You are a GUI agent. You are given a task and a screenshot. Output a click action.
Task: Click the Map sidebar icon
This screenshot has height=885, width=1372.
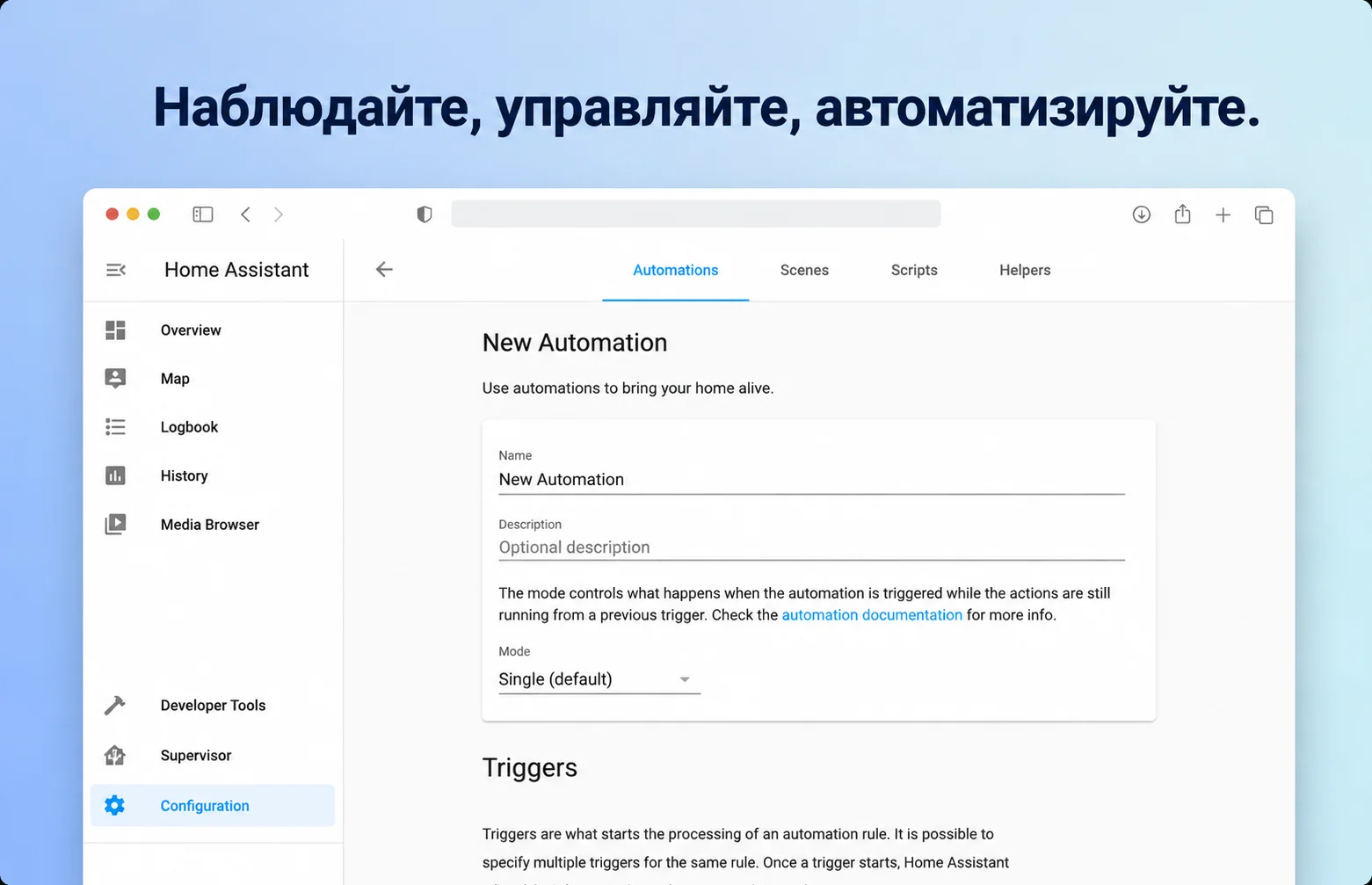tap(115, 378)
